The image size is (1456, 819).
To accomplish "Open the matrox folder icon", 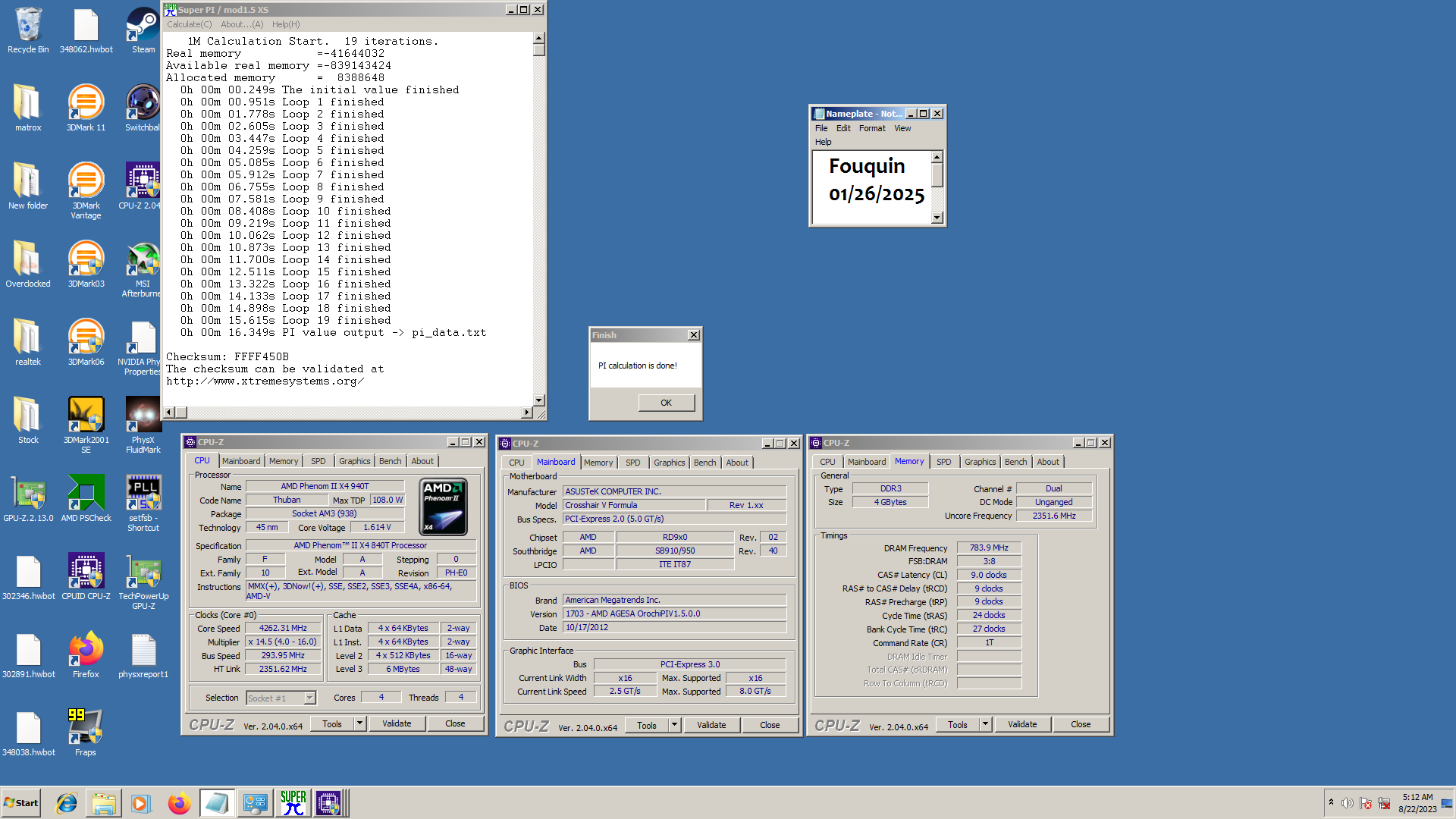I will (28, 108).
